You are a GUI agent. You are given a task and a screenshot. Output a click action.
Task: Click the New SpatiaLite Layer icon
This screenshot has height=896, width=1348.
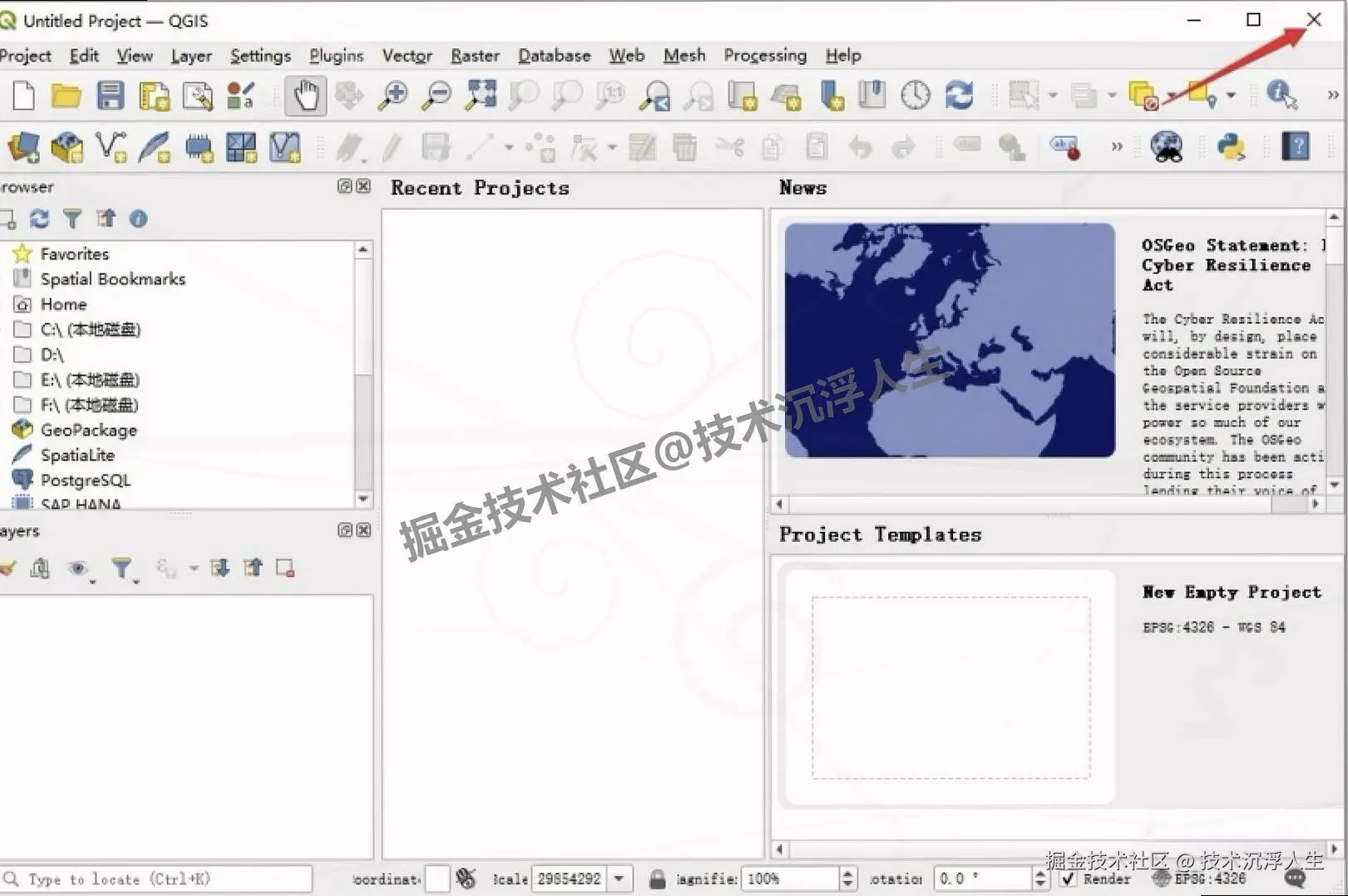click(x=154, y=147)
